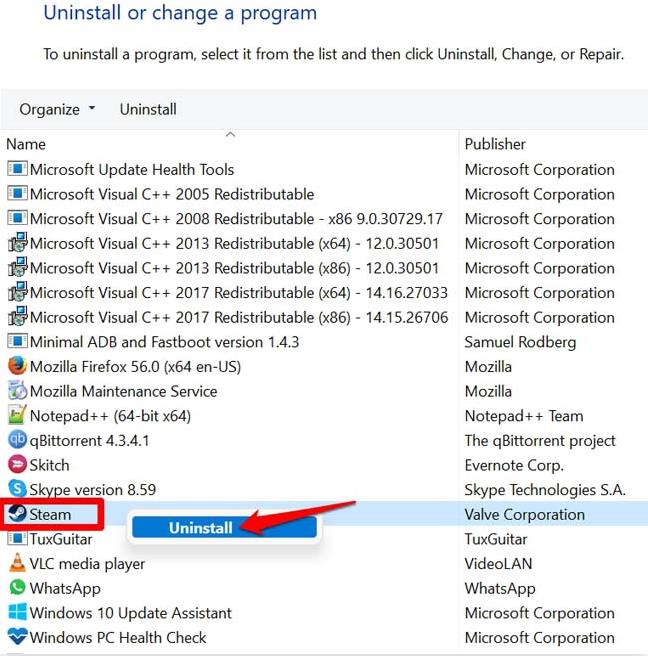
Task: Click the Steam icon
Action: 17,513
